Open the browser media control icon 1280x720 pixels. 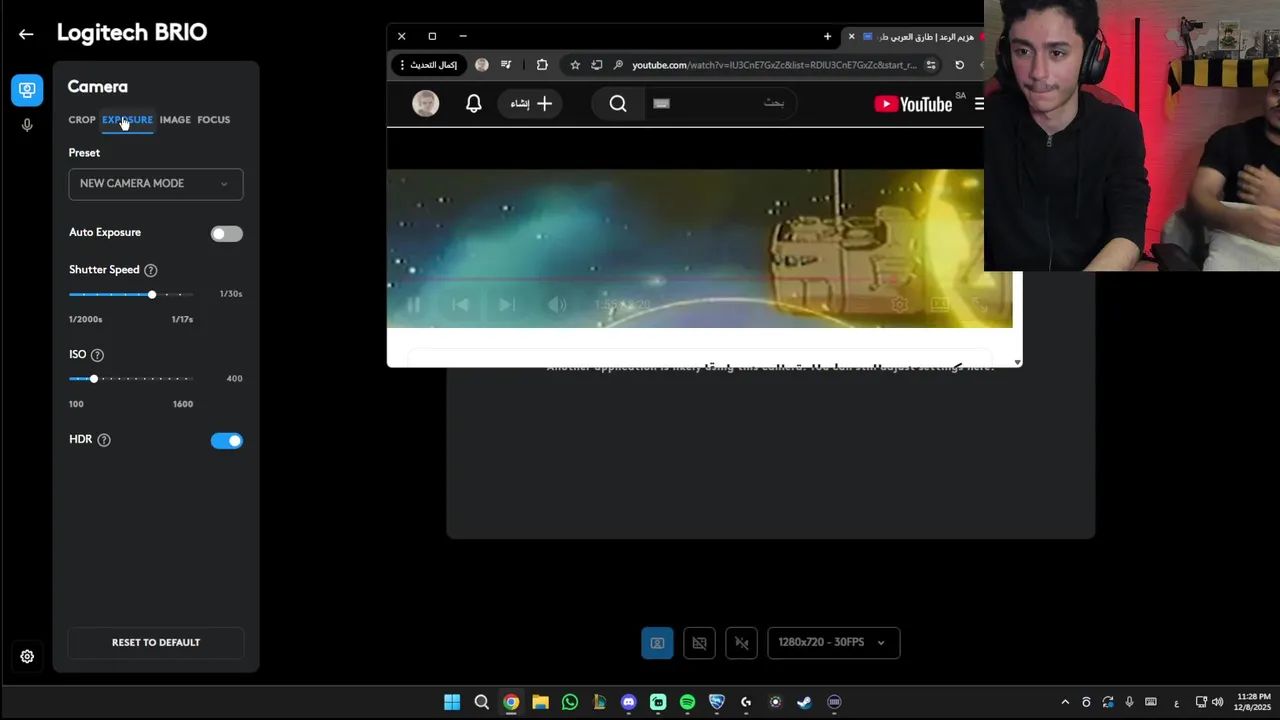506,65
